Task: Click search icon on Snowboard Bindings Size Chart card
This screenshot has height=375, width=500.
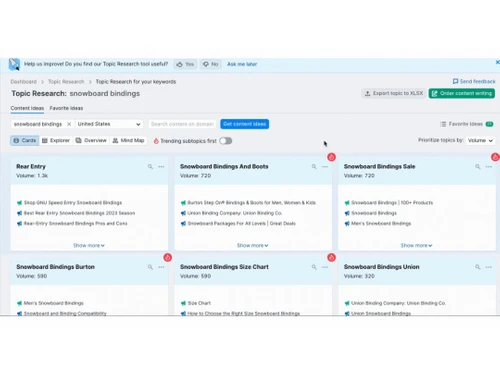Action: coord(314,267)
